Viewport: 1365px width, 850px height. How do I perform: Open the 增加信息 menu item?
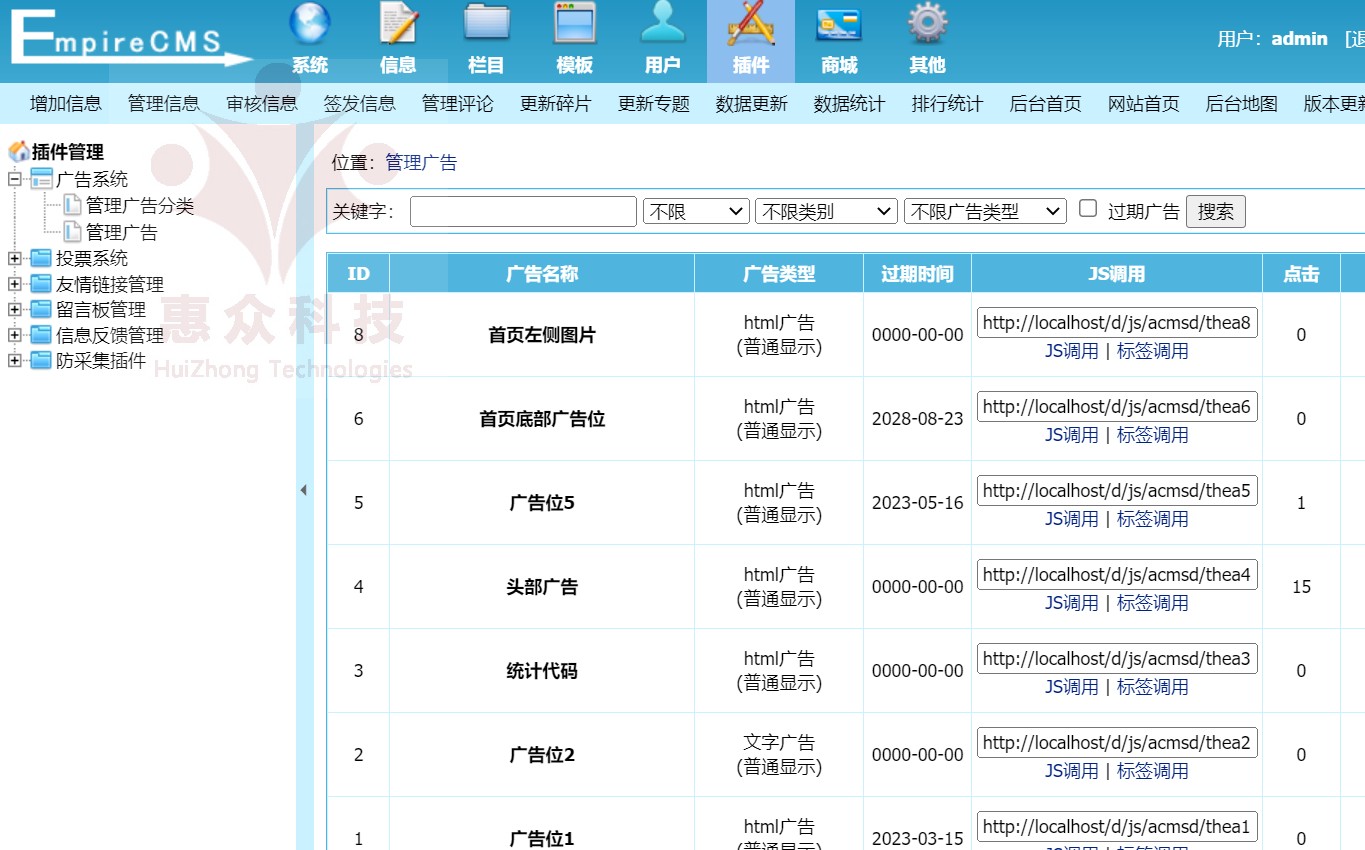tap(66, 104)
